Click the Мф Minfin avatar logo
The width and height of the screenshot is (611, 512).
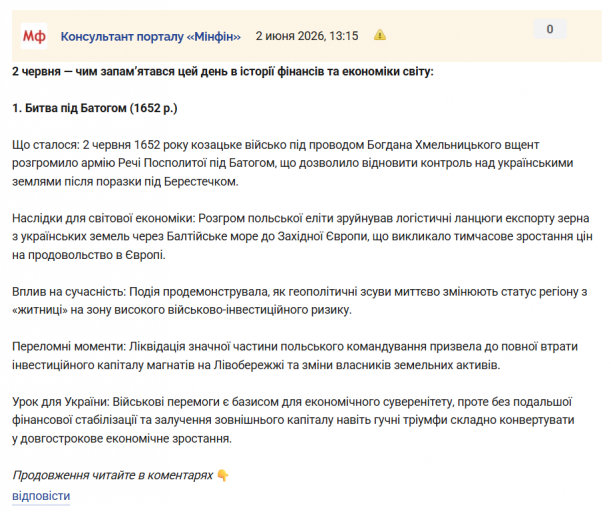pos(34,36)
